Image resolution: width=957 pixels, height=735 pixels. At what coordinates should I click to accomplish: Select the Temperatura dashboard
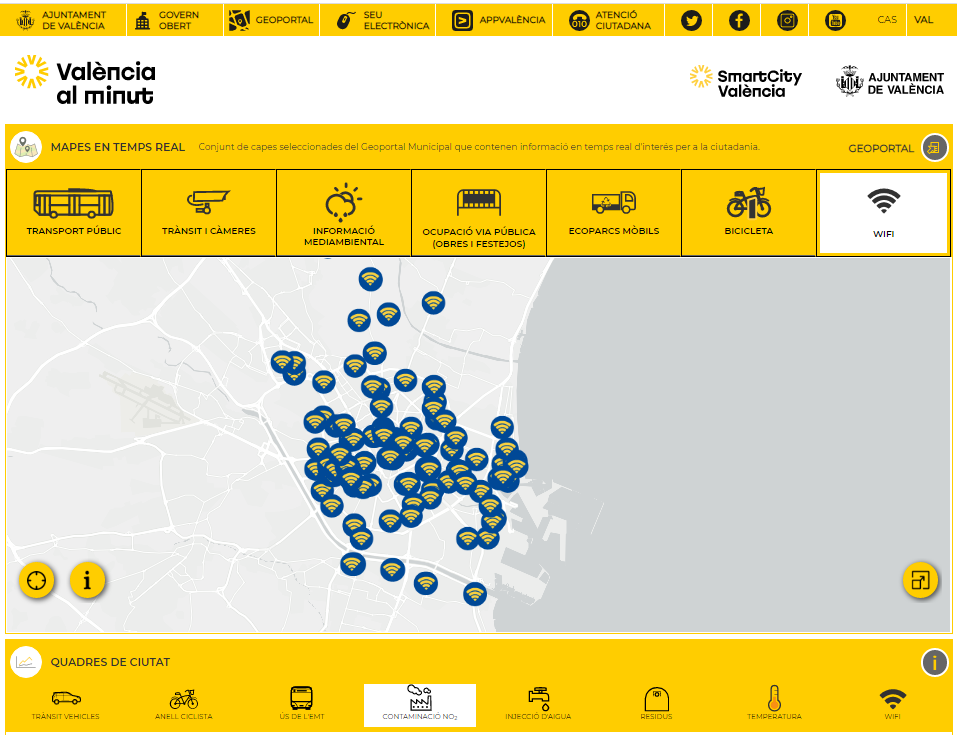(774, 704)
